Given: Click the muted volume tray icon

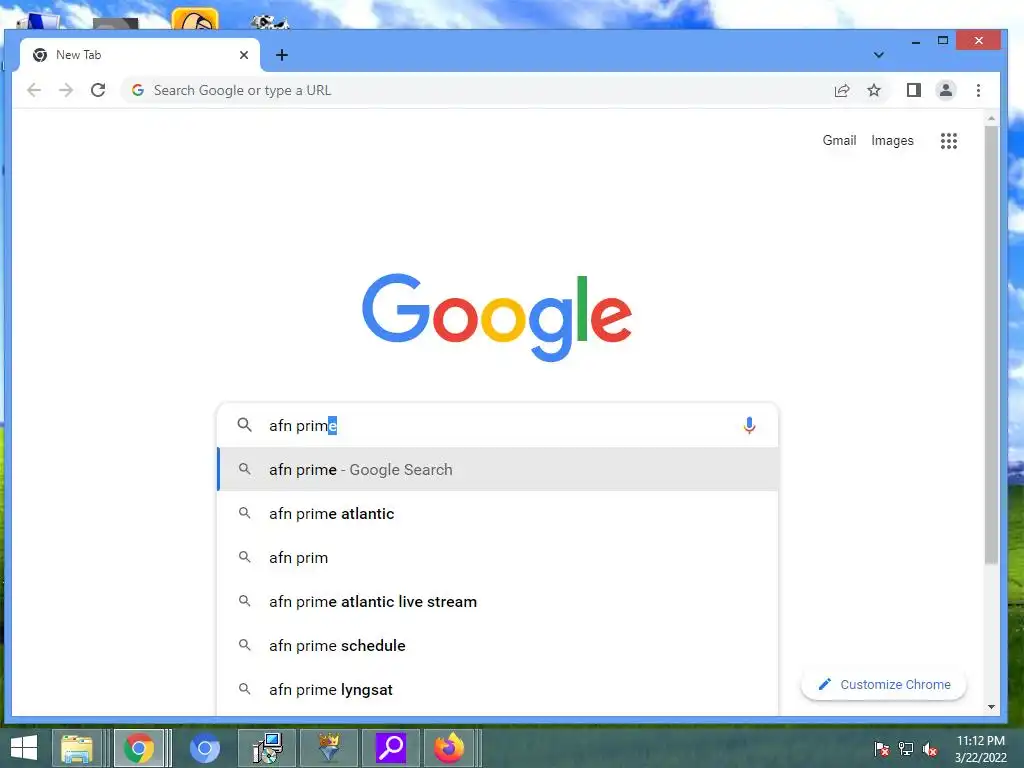Looking at the screenshot, I should coord(930,749).
